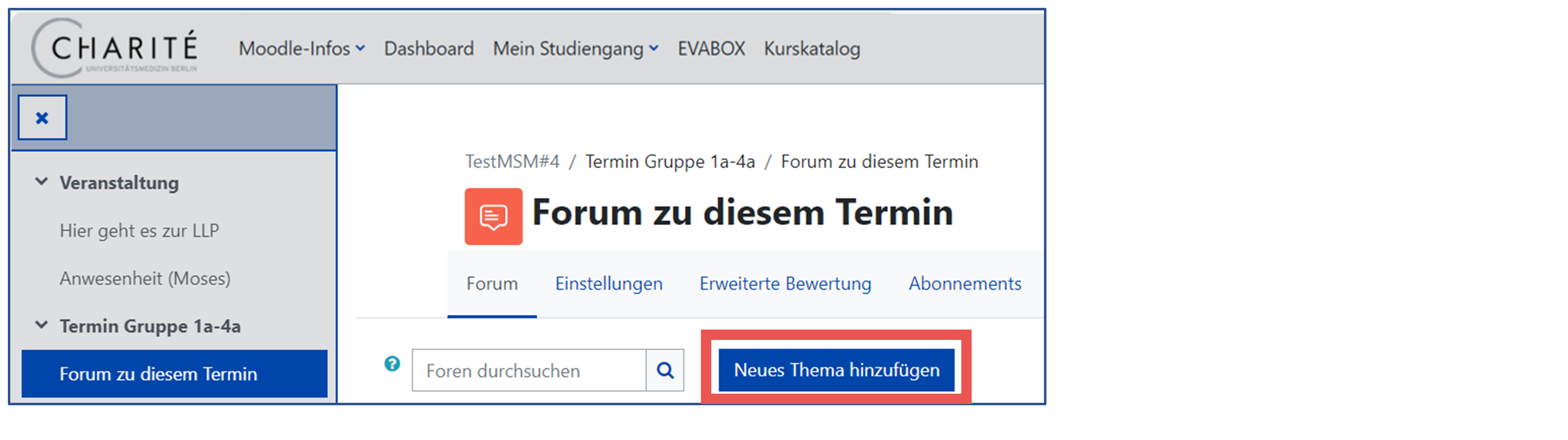Open the Abonnements tab
Screen dimensions: 1568x440
point(965,283)
